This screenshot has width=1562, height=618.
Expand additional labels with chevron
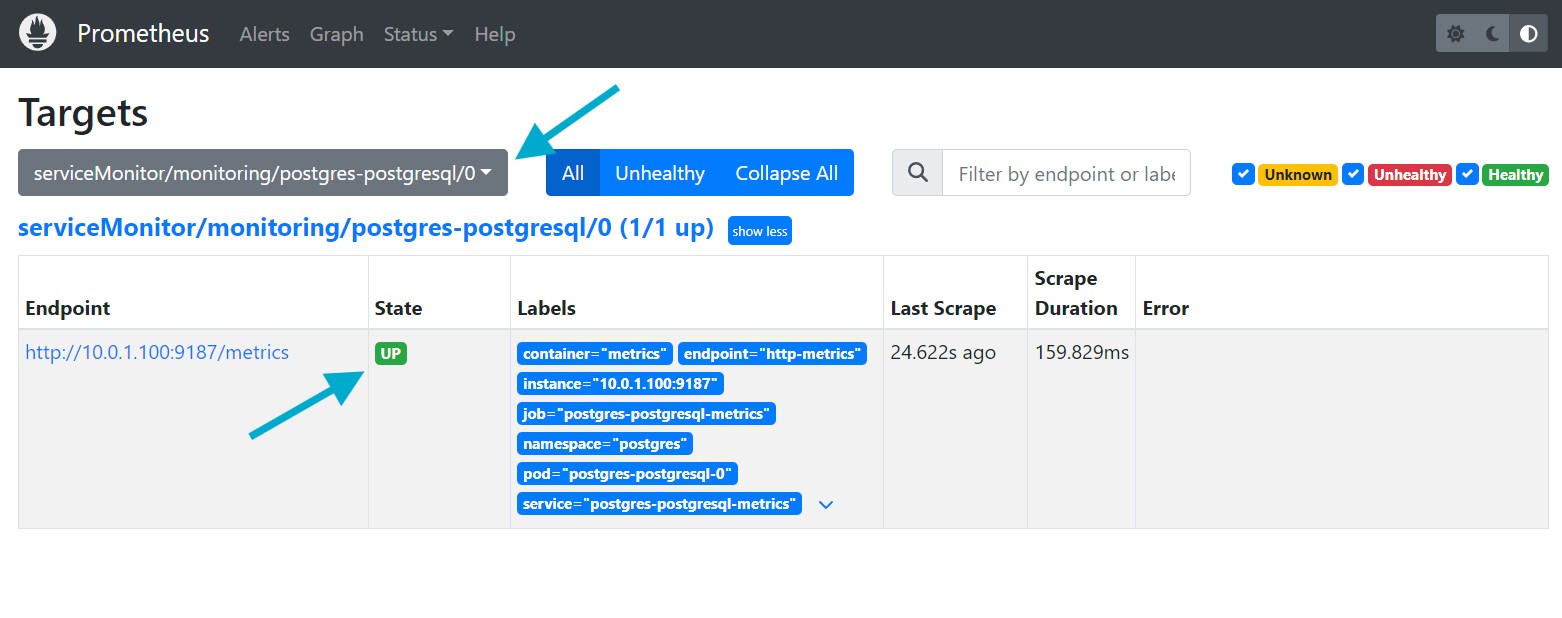826,505
